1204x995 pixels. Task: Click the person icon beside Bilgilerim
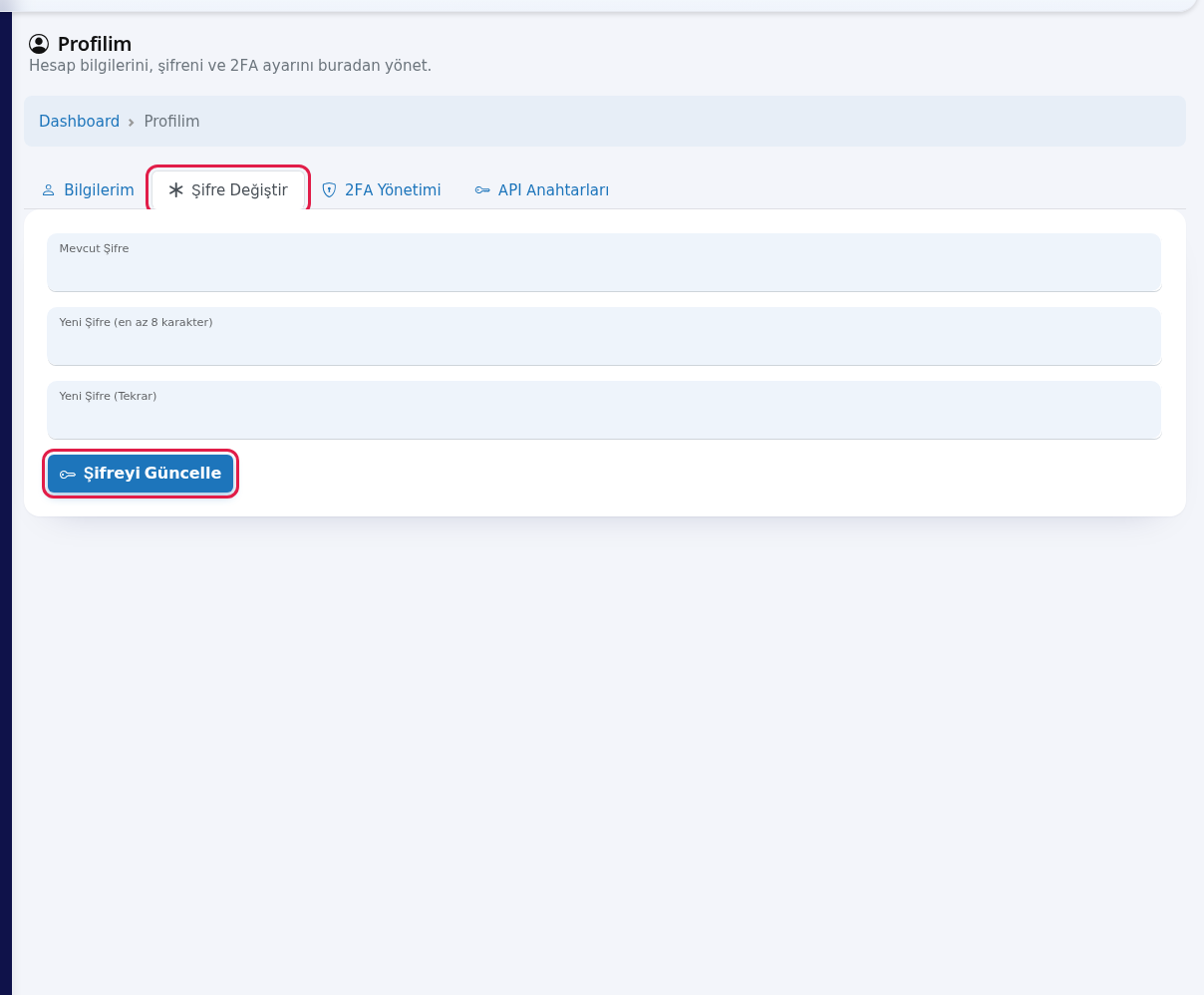49,189
